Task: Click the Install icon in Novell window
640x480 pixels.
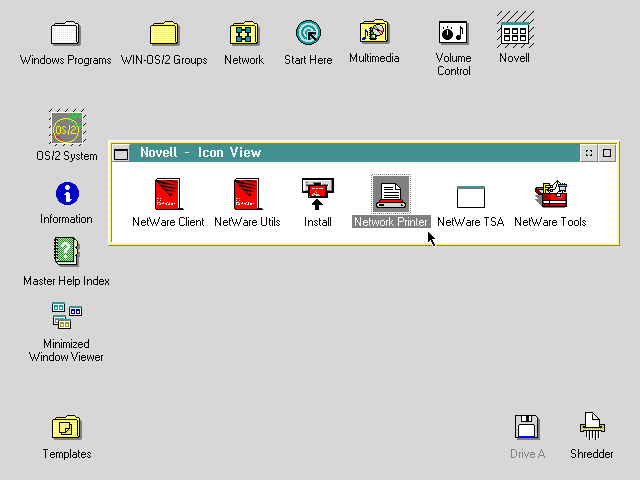Action: [x=318, y=194]
